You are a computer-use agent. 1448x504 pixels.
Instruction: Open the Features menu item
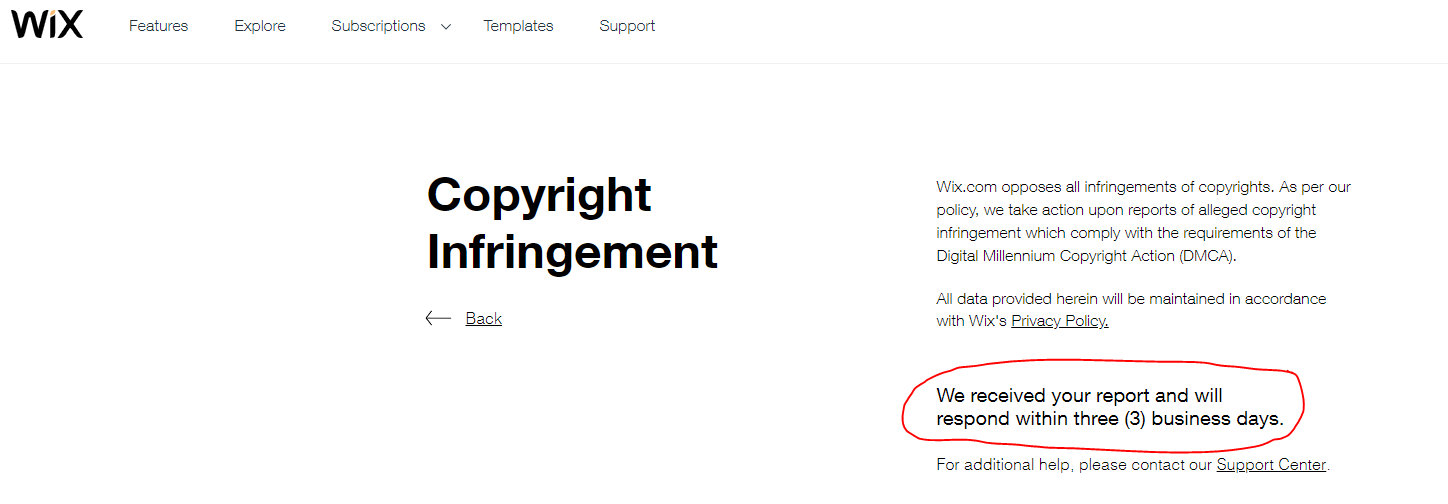tap(158, 26)
